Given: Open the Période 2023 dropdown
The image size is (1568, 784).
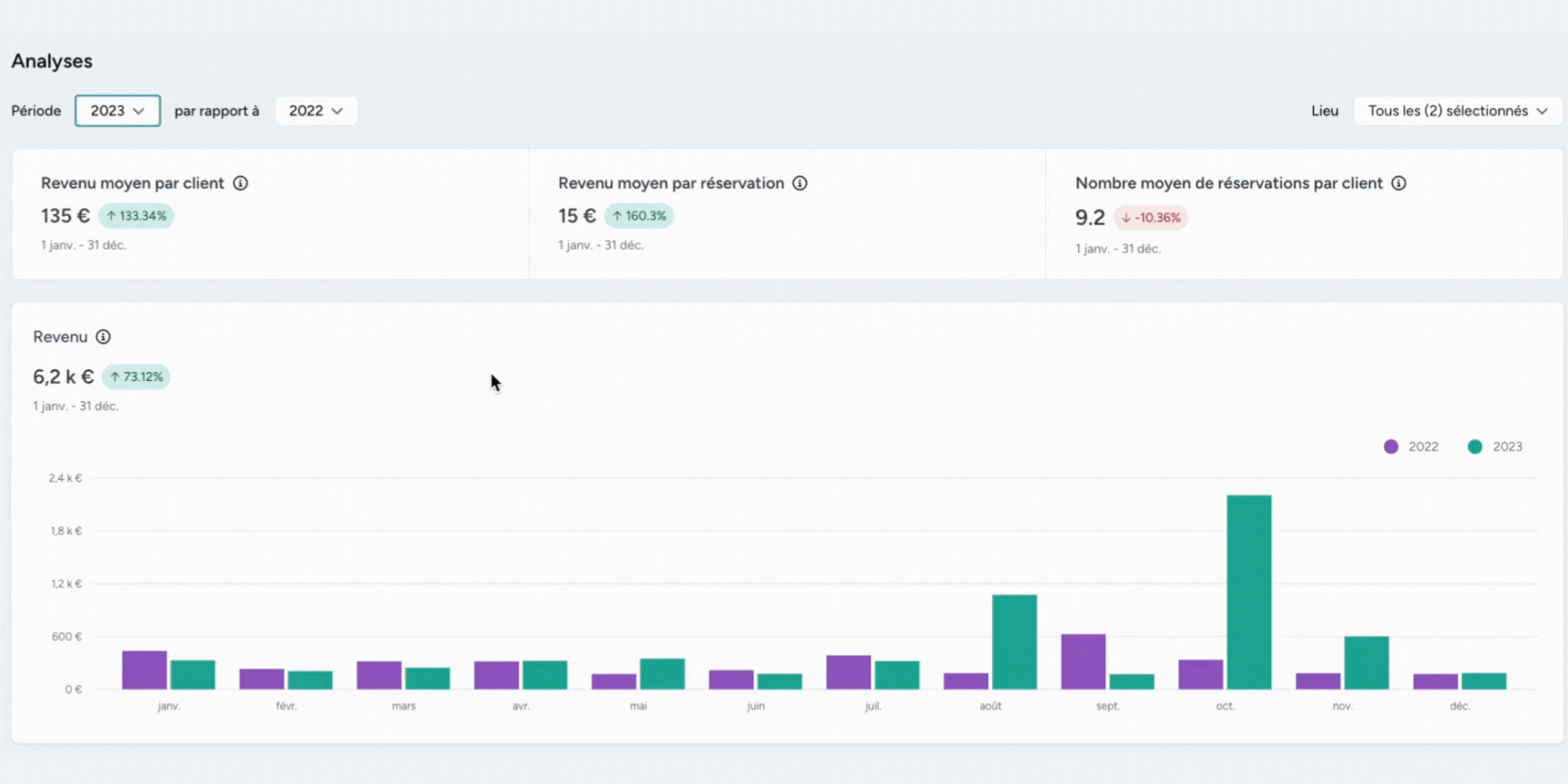Looking at the screenshot, I should (117, 111).
